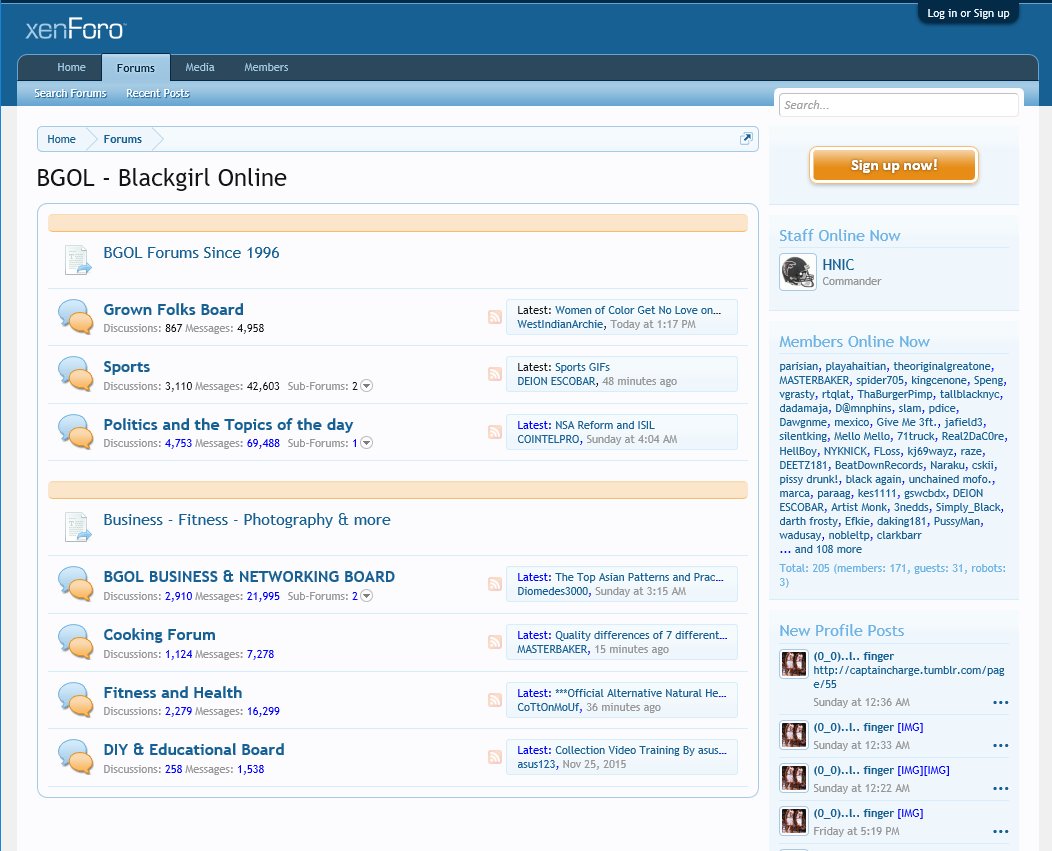Click RSS feed icon for Grown Folks Board
The width and height of the screenshot is (1052, 851).
(495, 317)
